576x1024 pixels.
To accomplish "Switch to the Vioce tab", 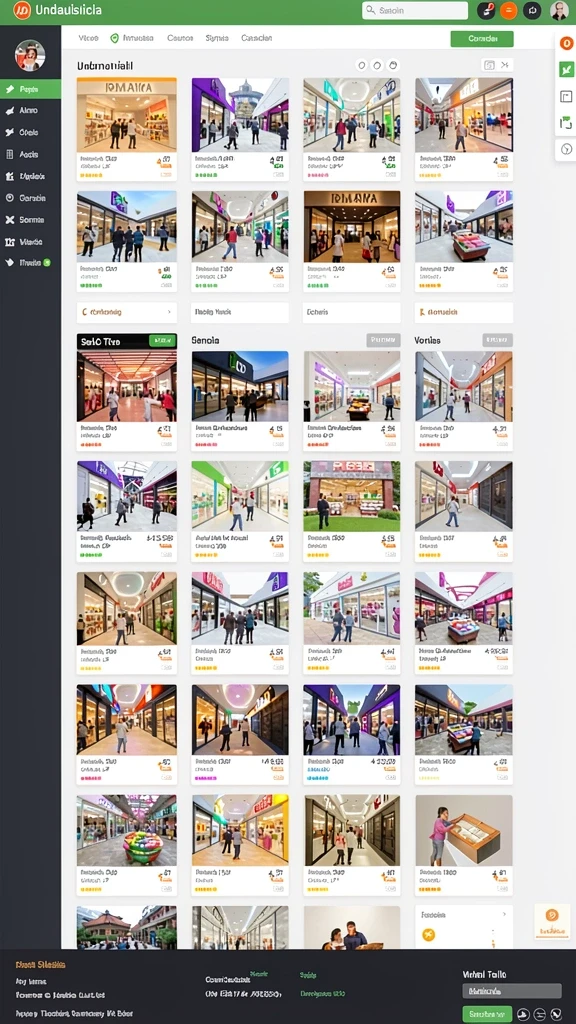I will coord(88,38).
